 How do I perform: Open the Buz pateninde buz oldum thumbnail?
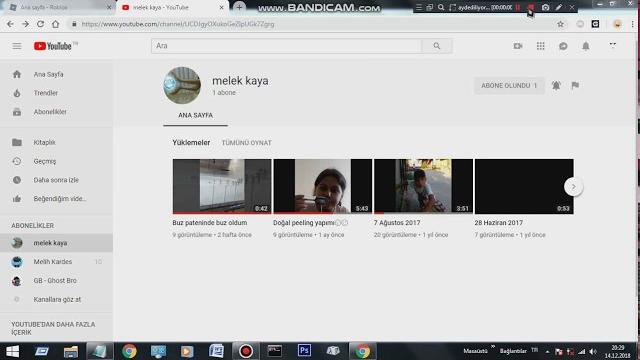tap(222, 187)
